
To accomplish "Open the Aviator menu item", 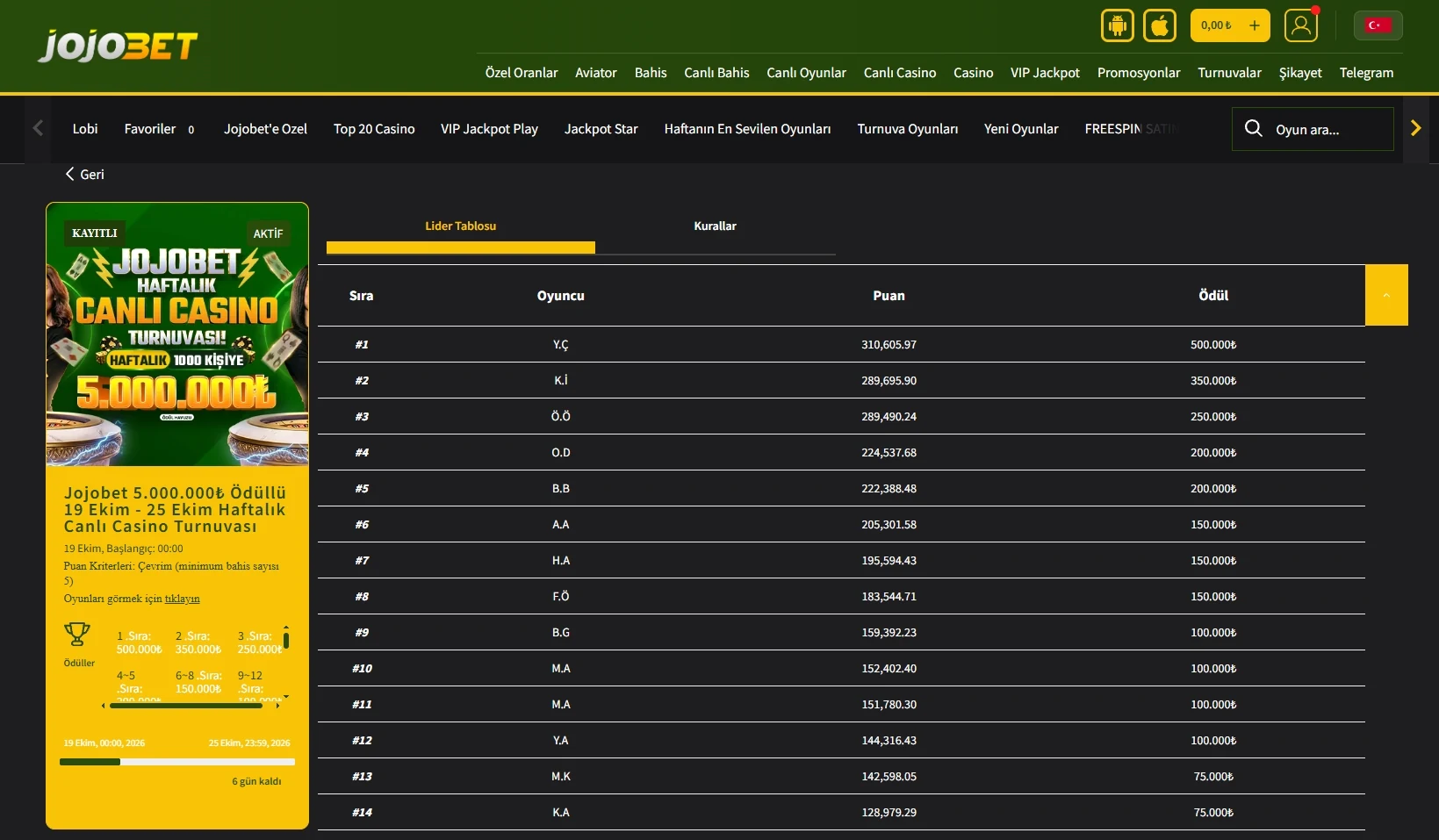I will 596,73.
